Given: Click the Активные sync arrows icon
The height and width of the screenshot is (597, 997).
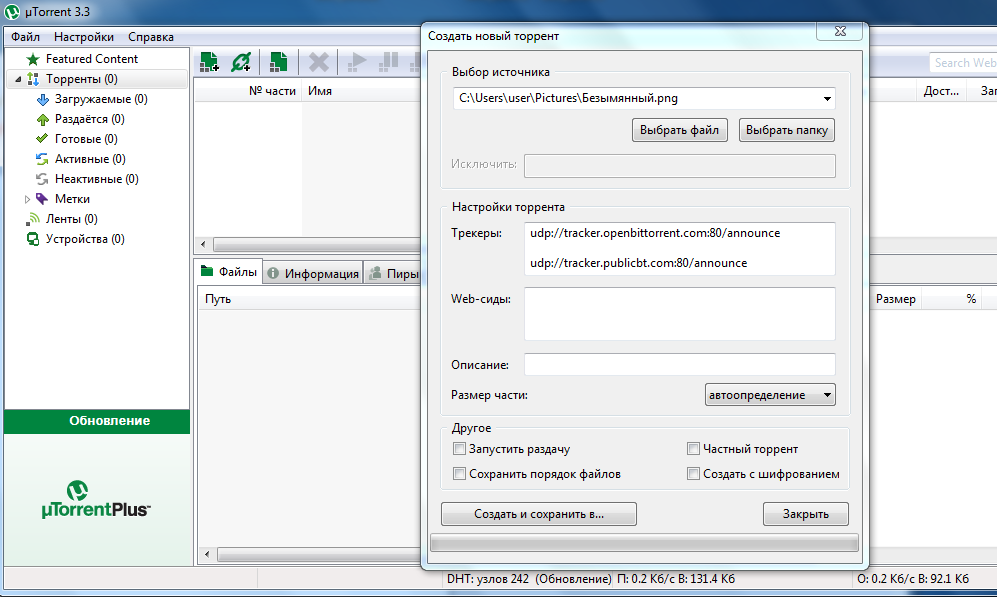Looking at the screenshot, I should click(x=42, y=159).
